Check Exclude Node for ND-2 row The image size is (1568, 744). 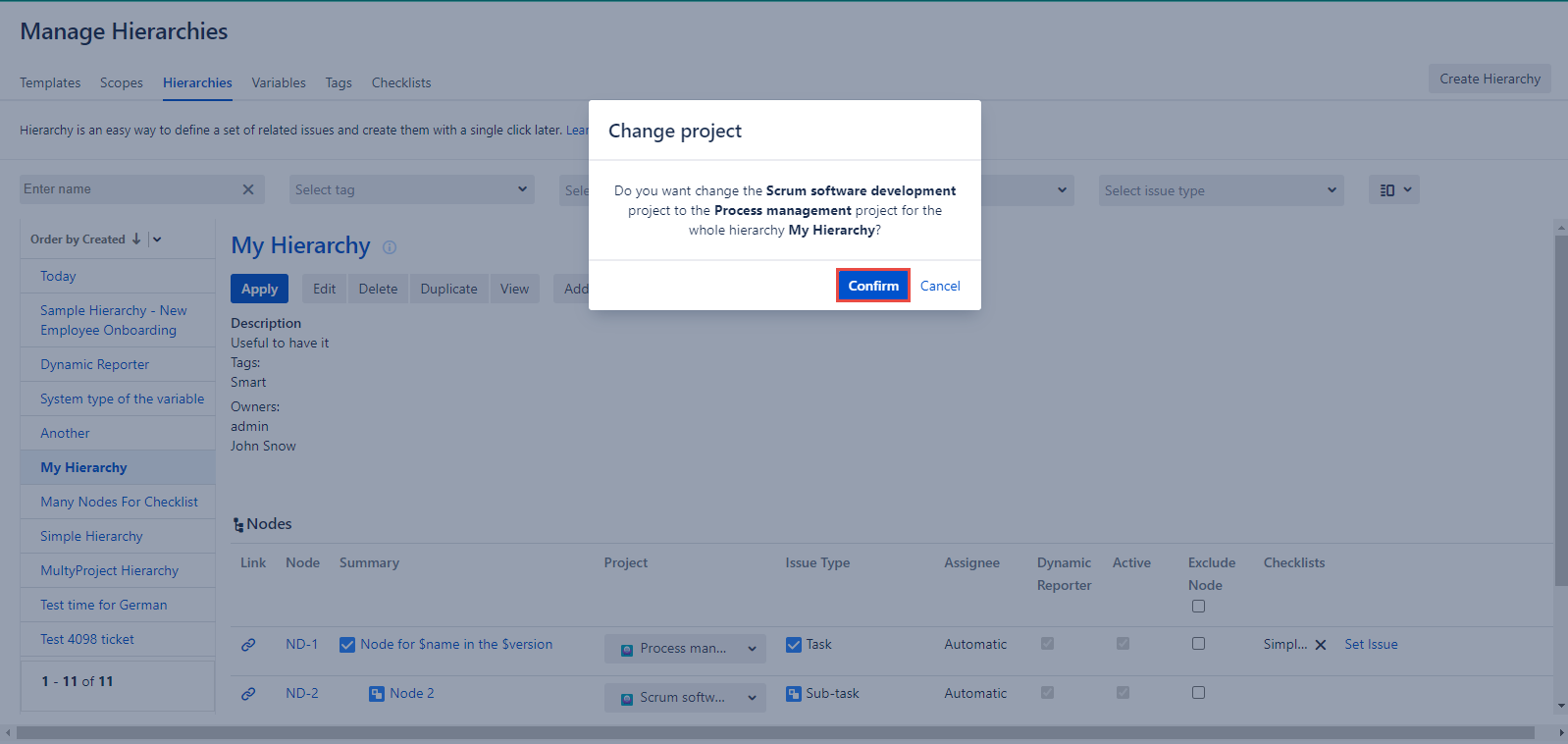coord(1198,693)
